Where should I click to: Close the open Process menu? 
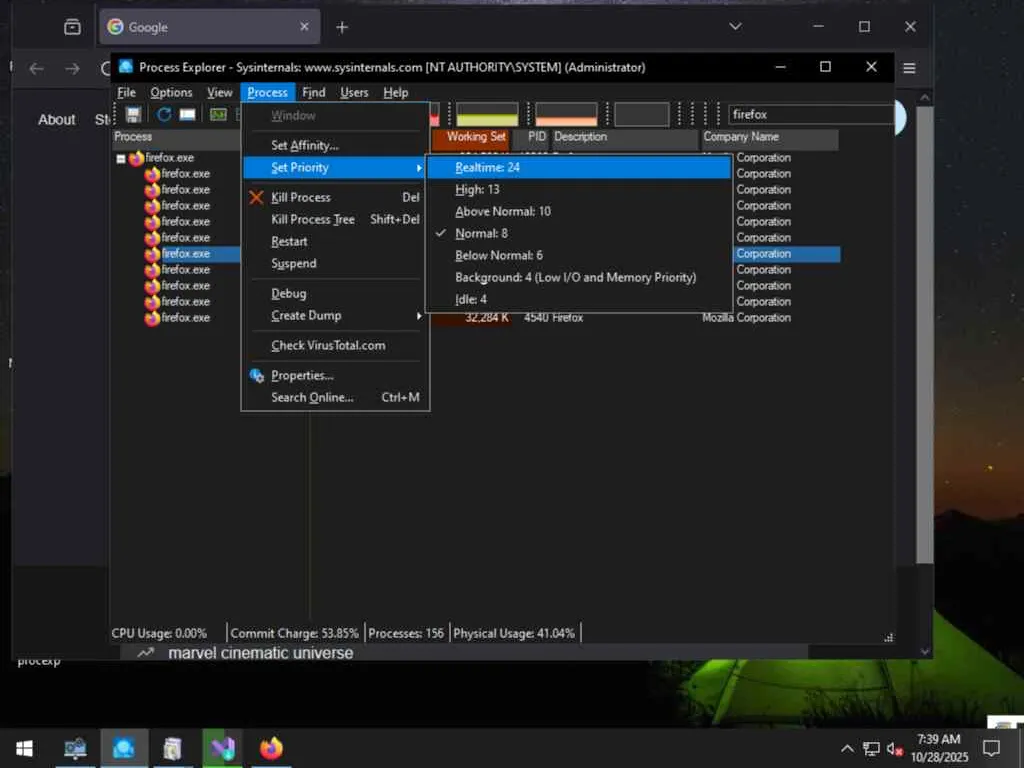coord(267,93)
